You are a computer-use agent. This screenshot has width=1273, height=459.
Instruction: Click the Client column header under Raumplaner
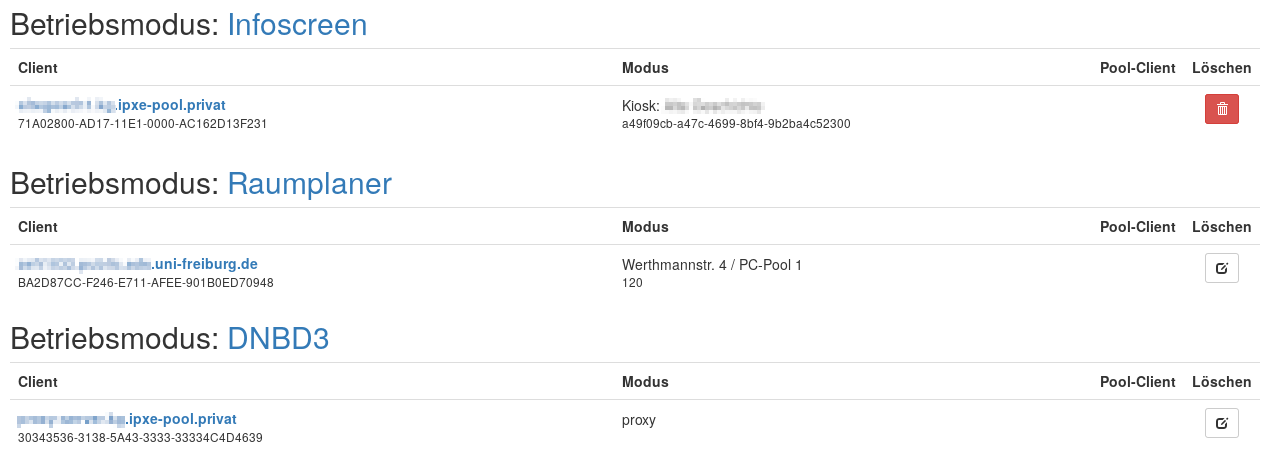38,227
